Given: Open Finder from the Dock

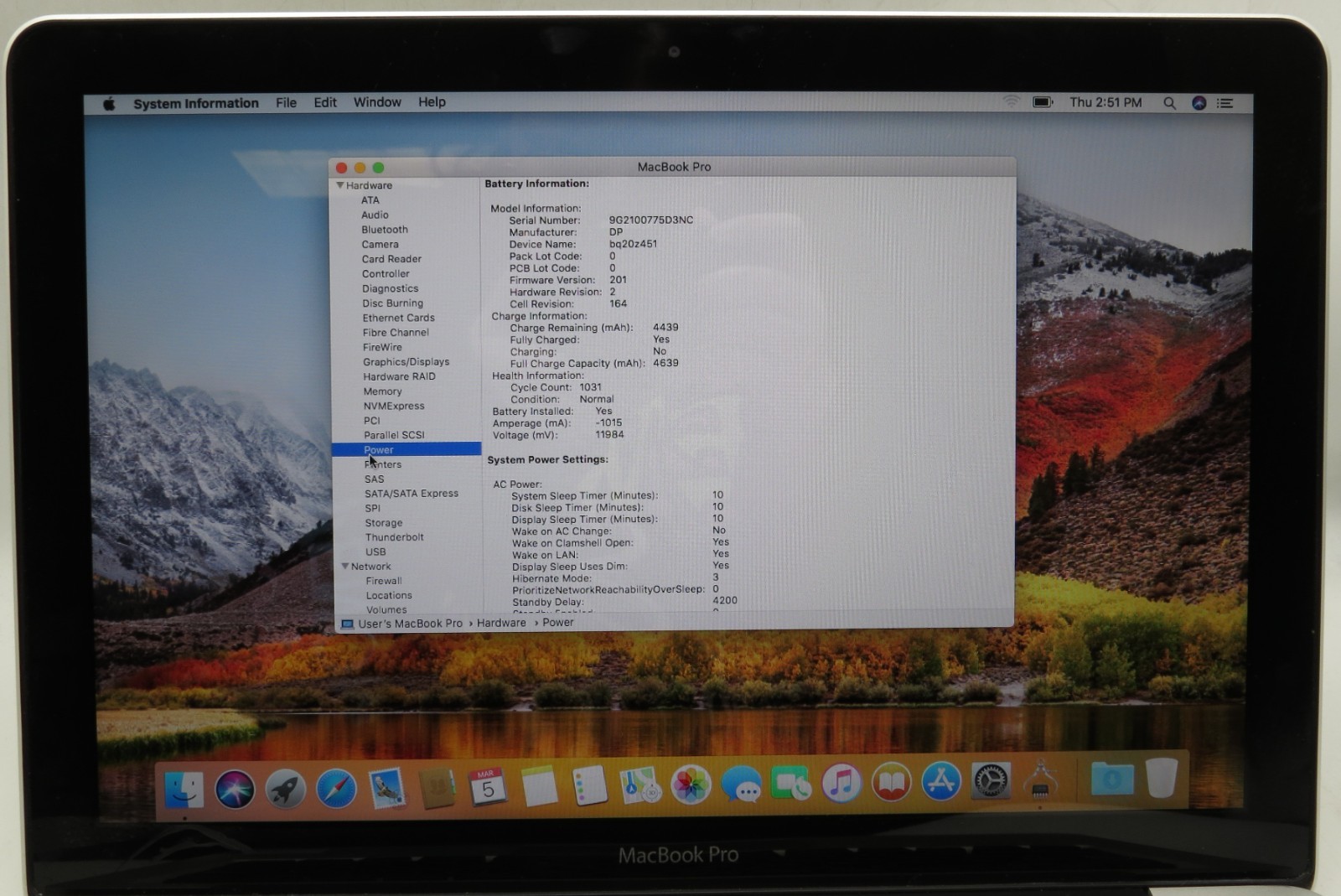Looking at the screenshot, I should pos(184,789).
